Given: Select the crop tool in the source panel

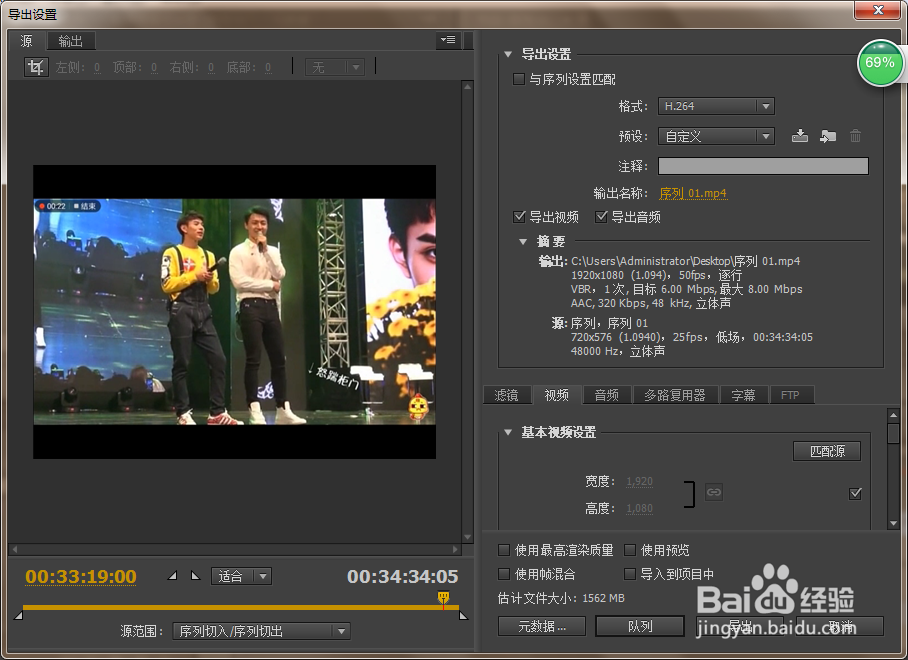Looking at the screenshot, I should tap(36, 67).
